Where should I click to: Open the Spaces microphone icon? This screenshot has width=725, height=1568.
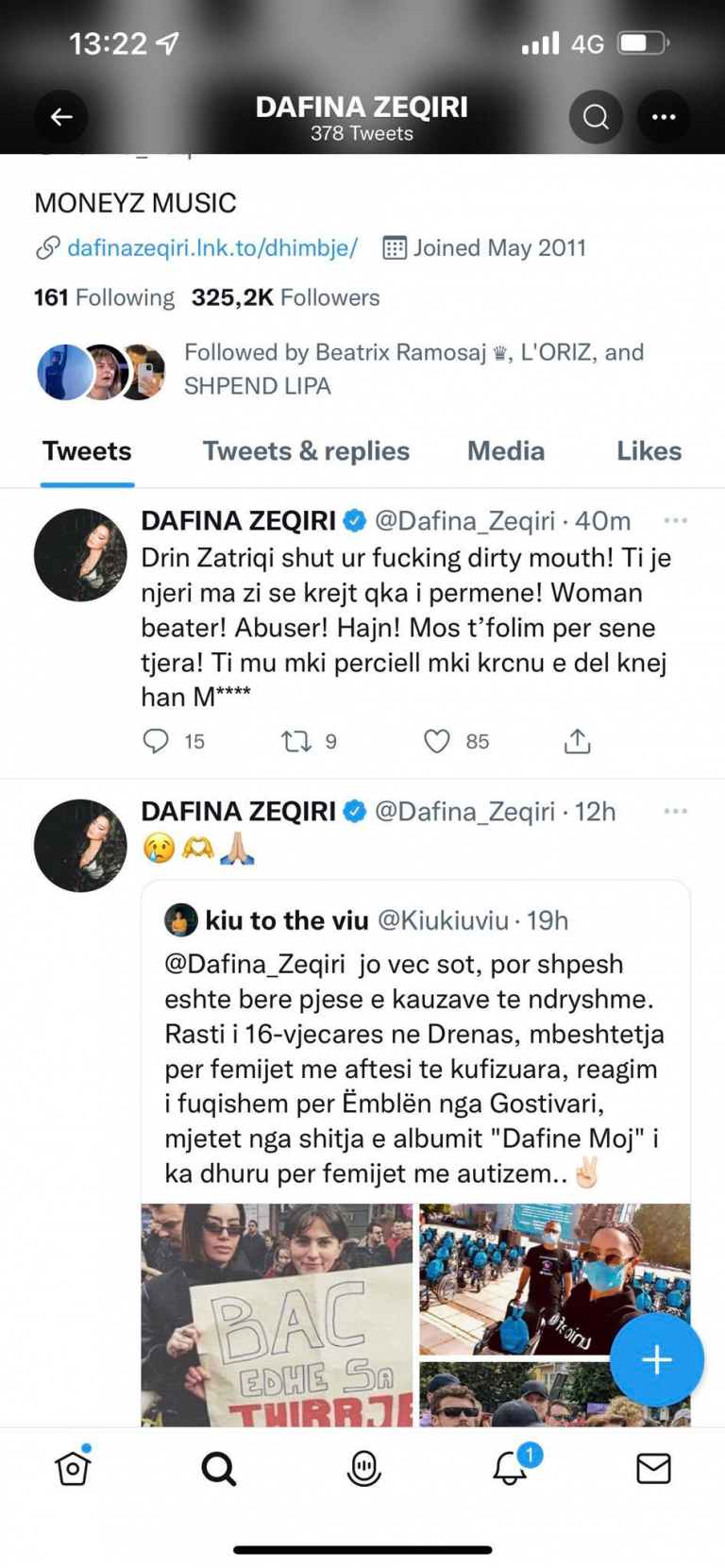(x=362, y=1468)
